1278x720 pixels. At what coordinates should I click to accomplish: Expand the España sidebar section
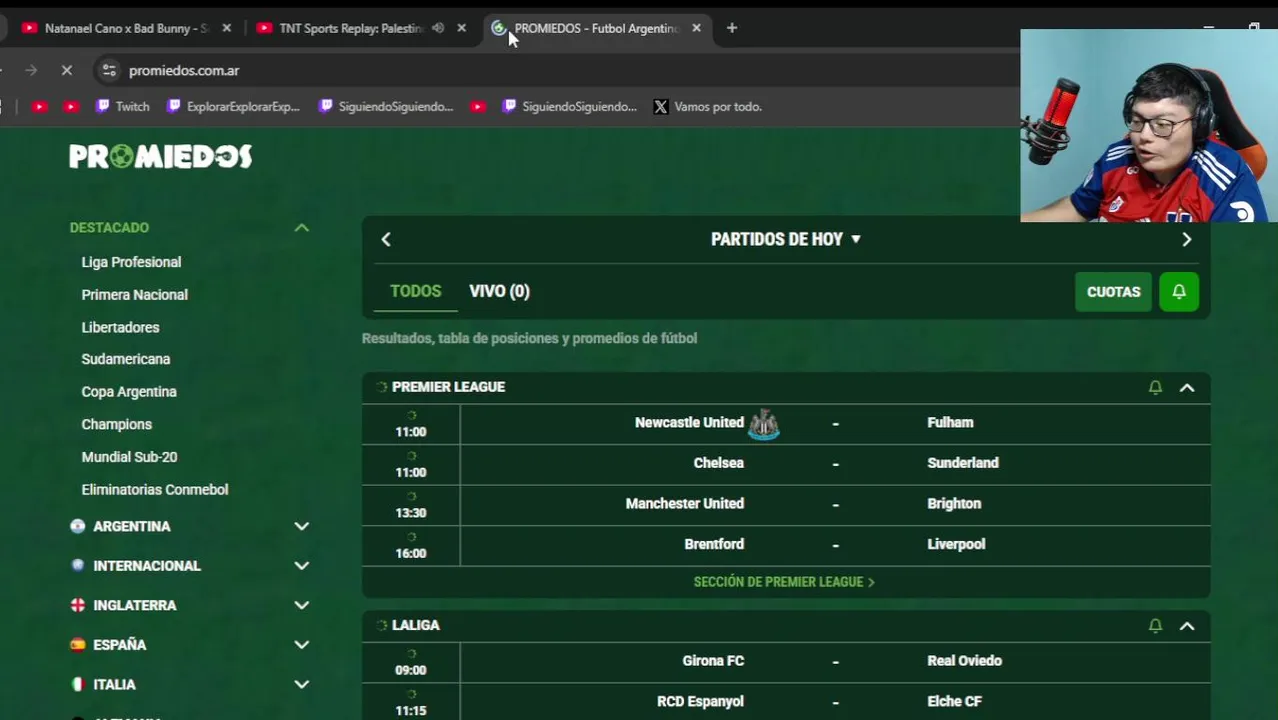(x=301, y=645)
